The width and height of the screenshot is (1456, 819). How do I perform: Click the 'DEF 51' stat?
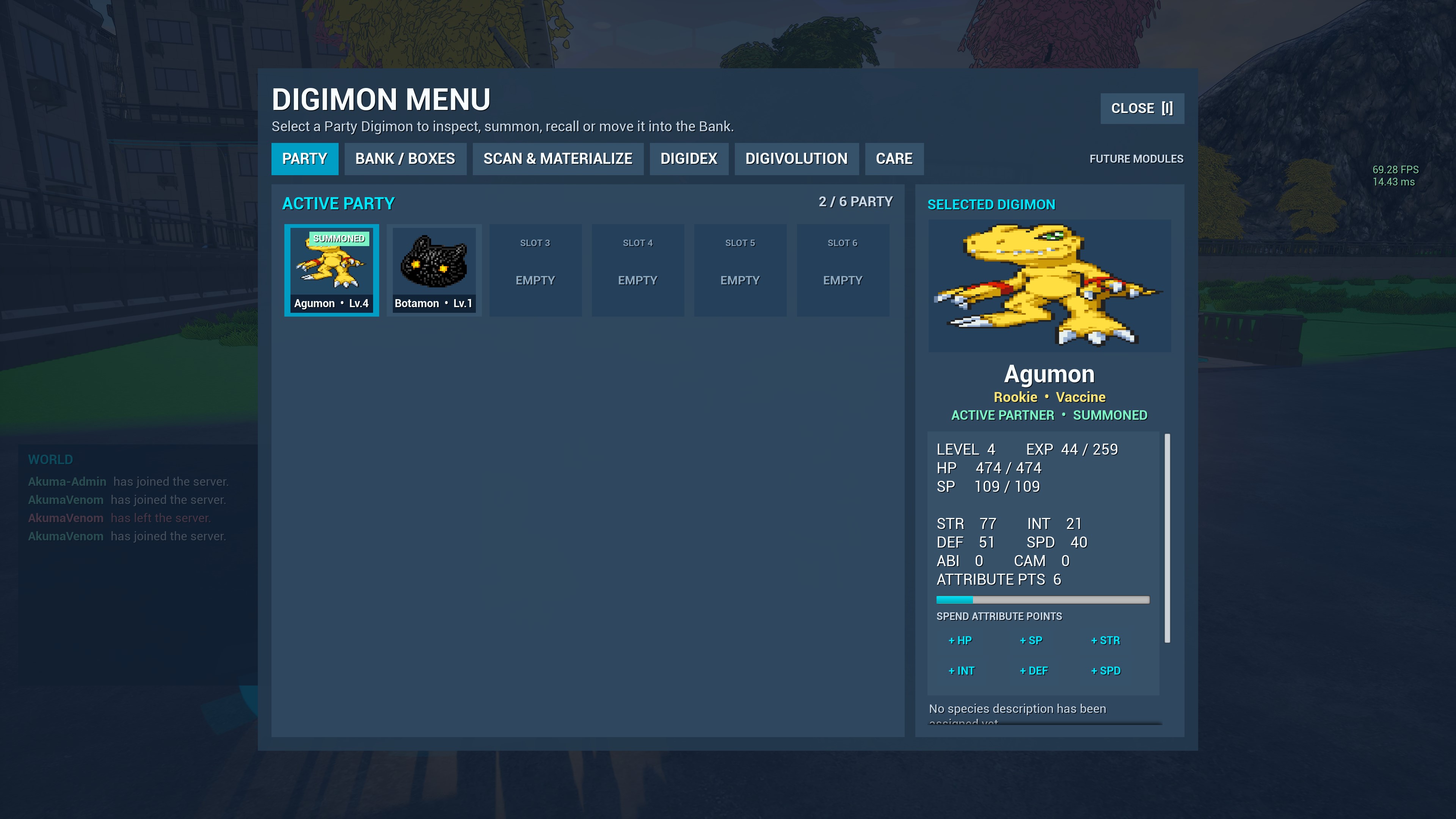(x=965, y=543)
